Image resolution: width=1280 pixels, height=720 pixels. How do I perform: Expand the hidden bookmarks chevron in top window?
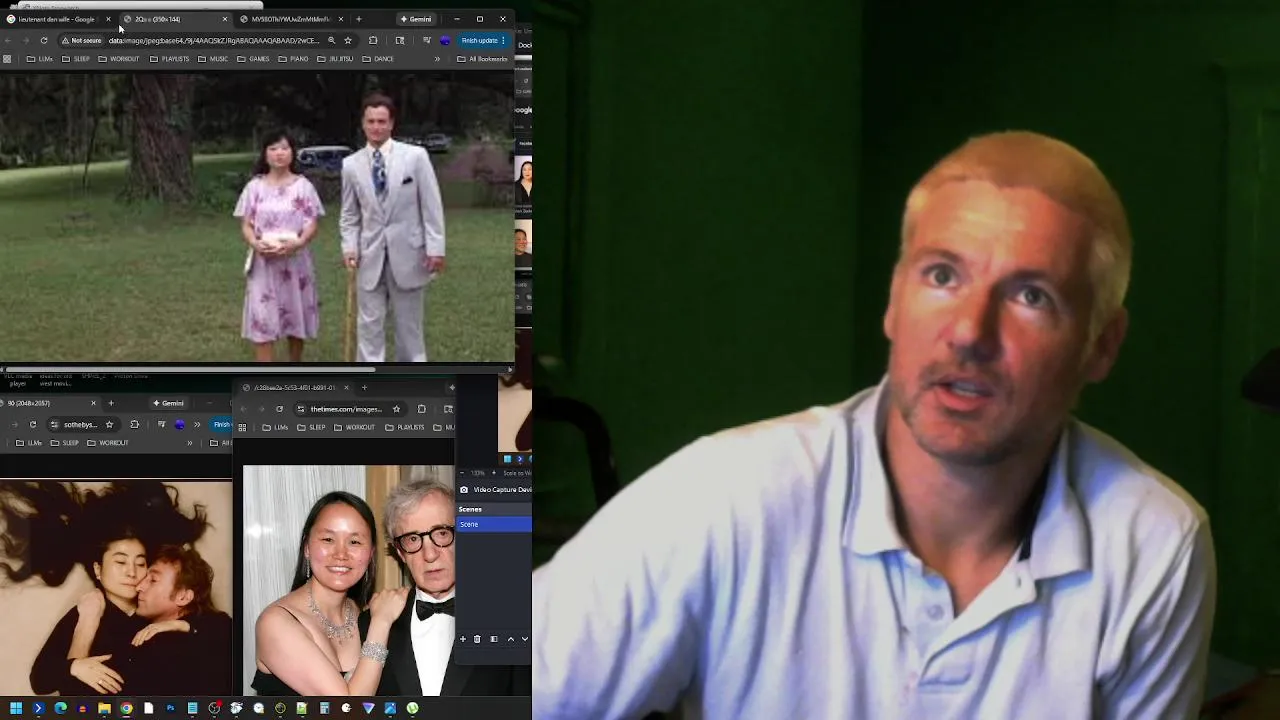(x=437, y=59)
